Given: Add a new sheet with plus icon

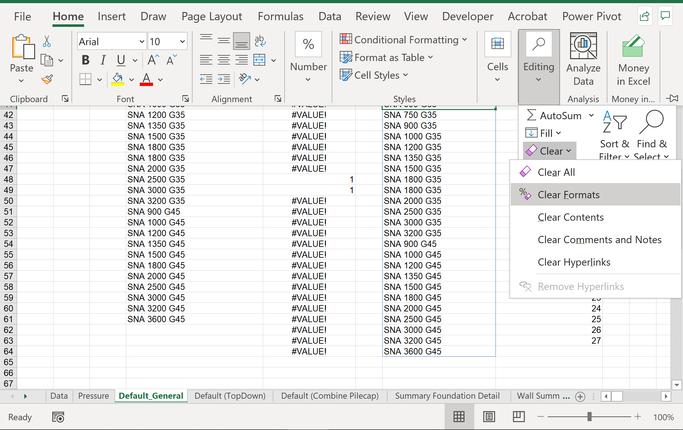Looking at the screenshot, I should [x=580, y=396].
